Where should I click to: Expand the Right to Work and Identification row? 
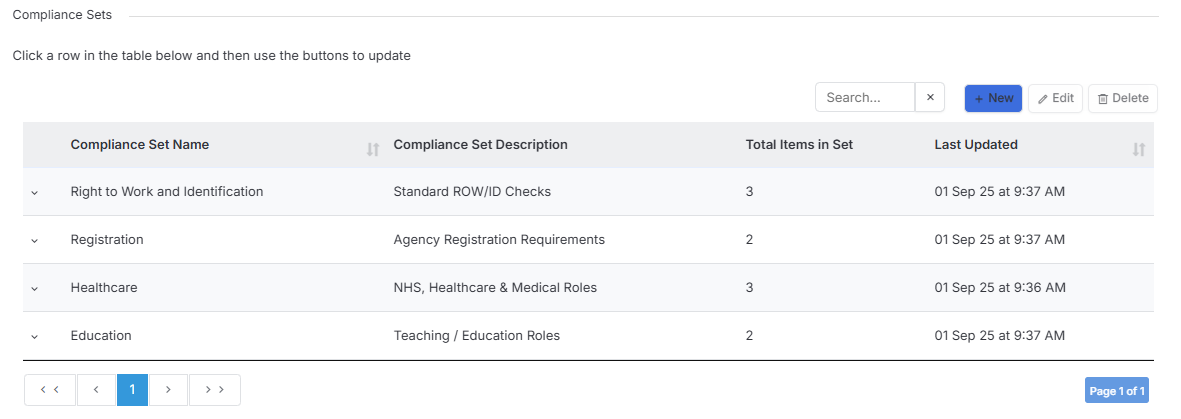(x=34, y=192)
